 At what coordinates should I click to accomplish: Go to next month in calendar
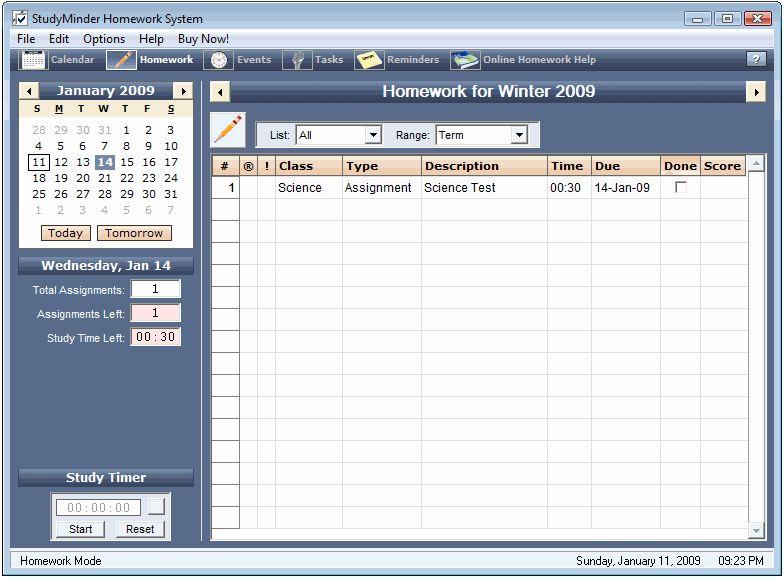(x=183, y=91)
